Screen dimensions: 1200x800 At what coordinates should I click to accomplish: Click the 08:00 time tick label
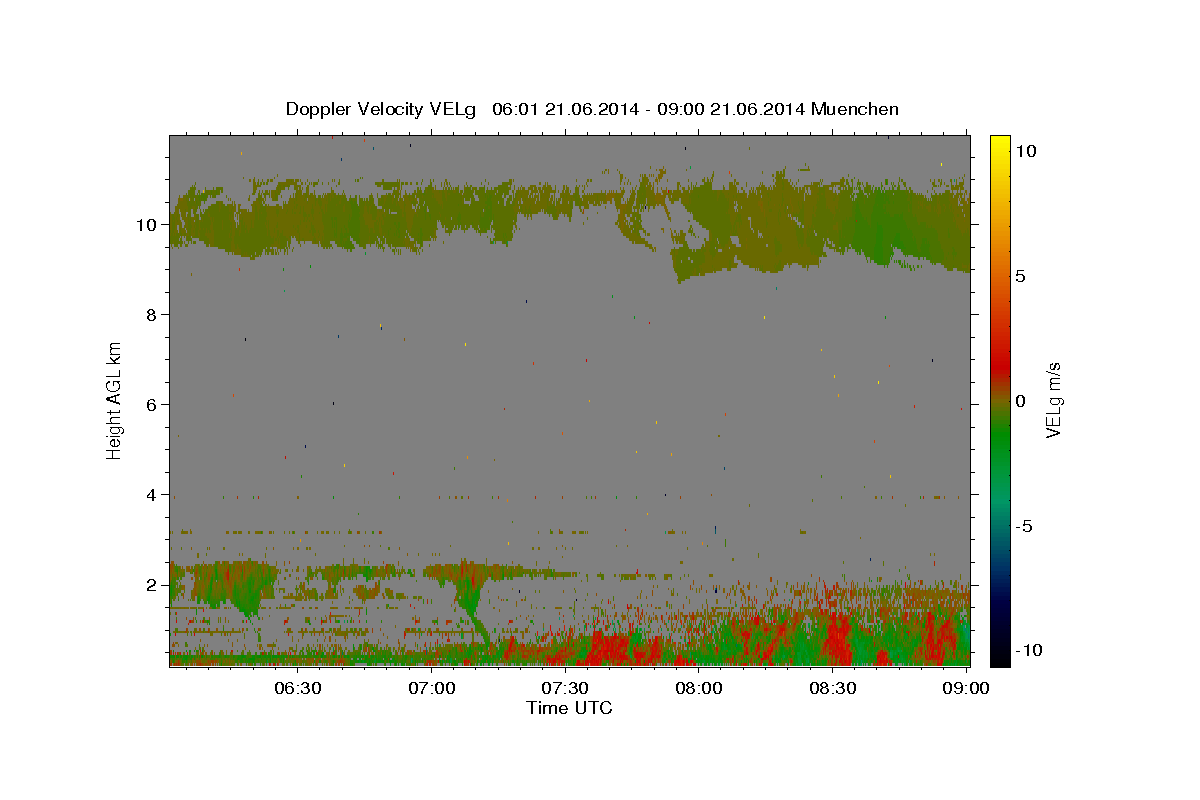click(x=698, y=688)
